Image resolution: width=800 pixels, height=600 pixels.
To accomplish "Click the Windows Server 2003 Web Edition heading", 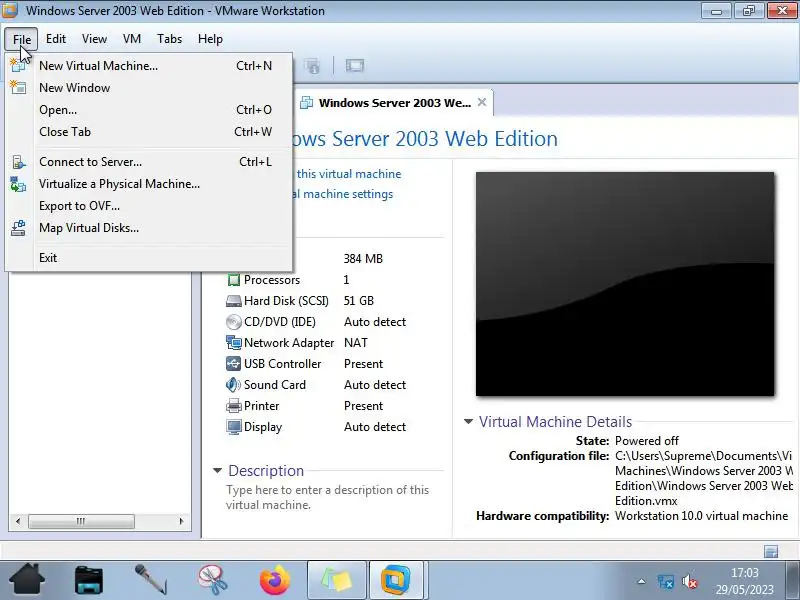I will (x=425, y=139).
